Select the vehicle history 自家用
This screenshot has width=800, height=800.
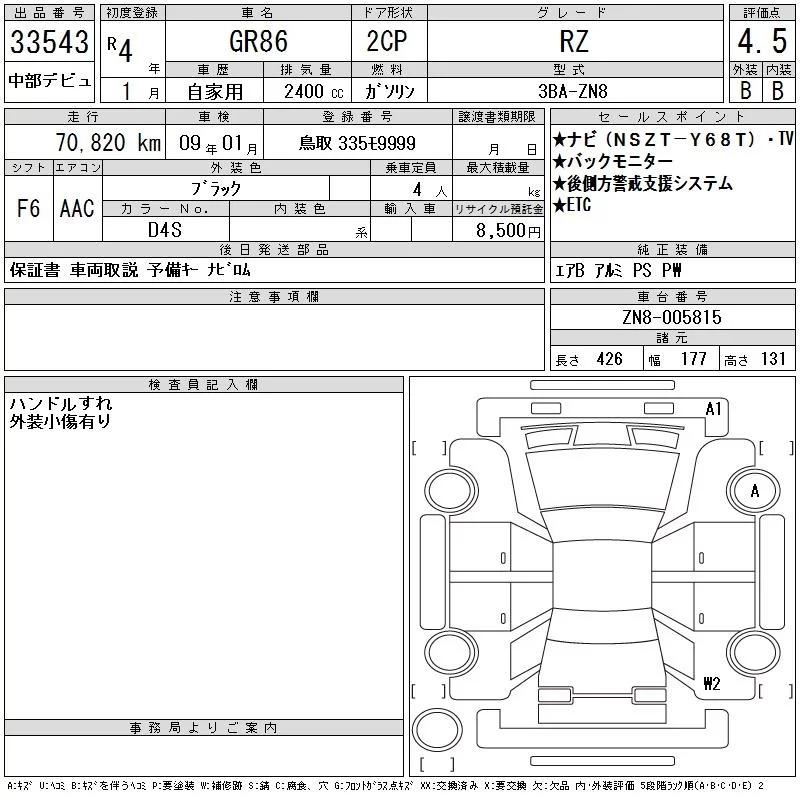[215, 92]
